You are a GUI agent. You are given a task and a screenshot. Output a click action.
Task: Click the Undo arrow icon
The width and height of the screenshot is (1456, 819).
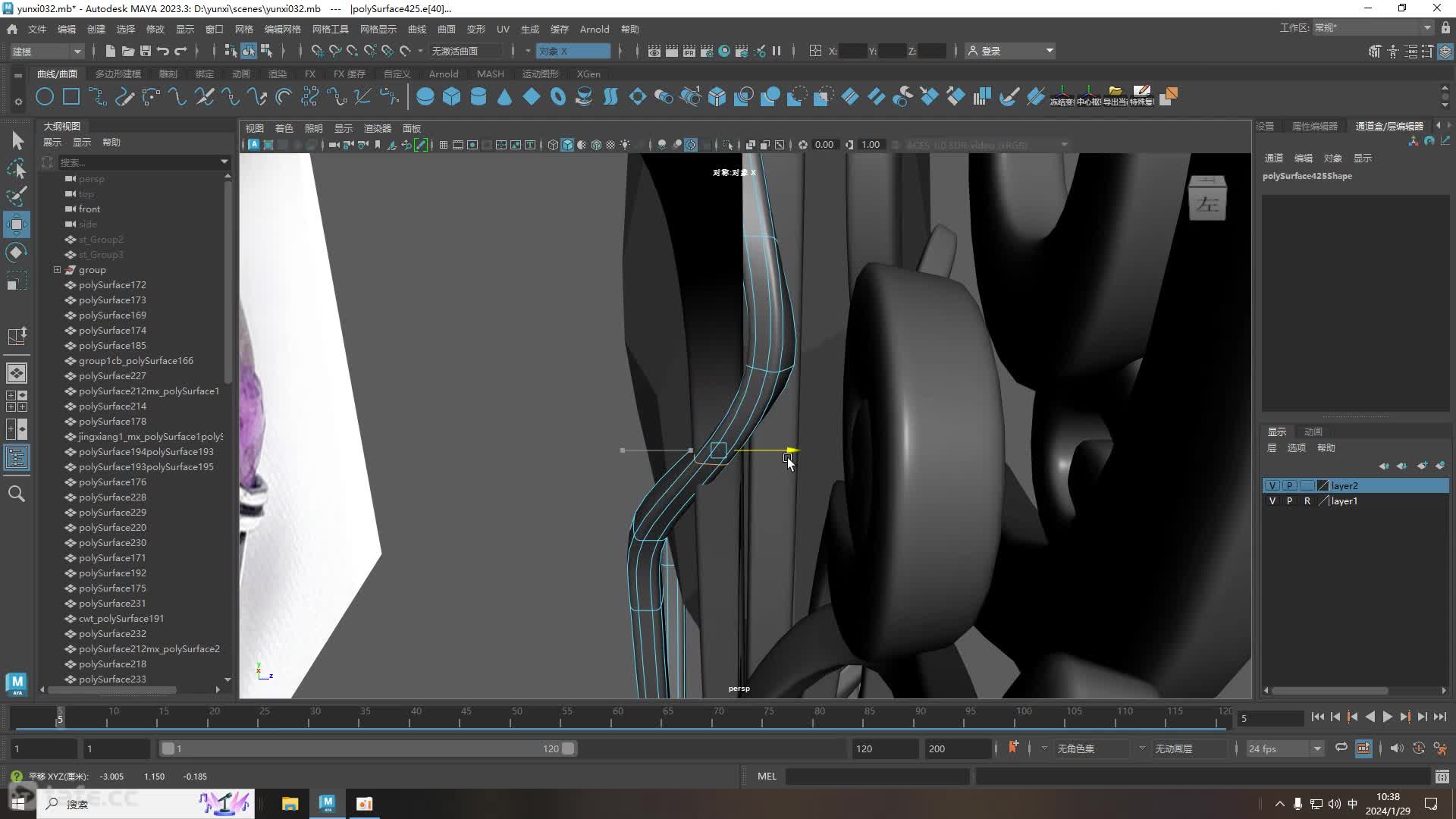click(x=162, y=51)
